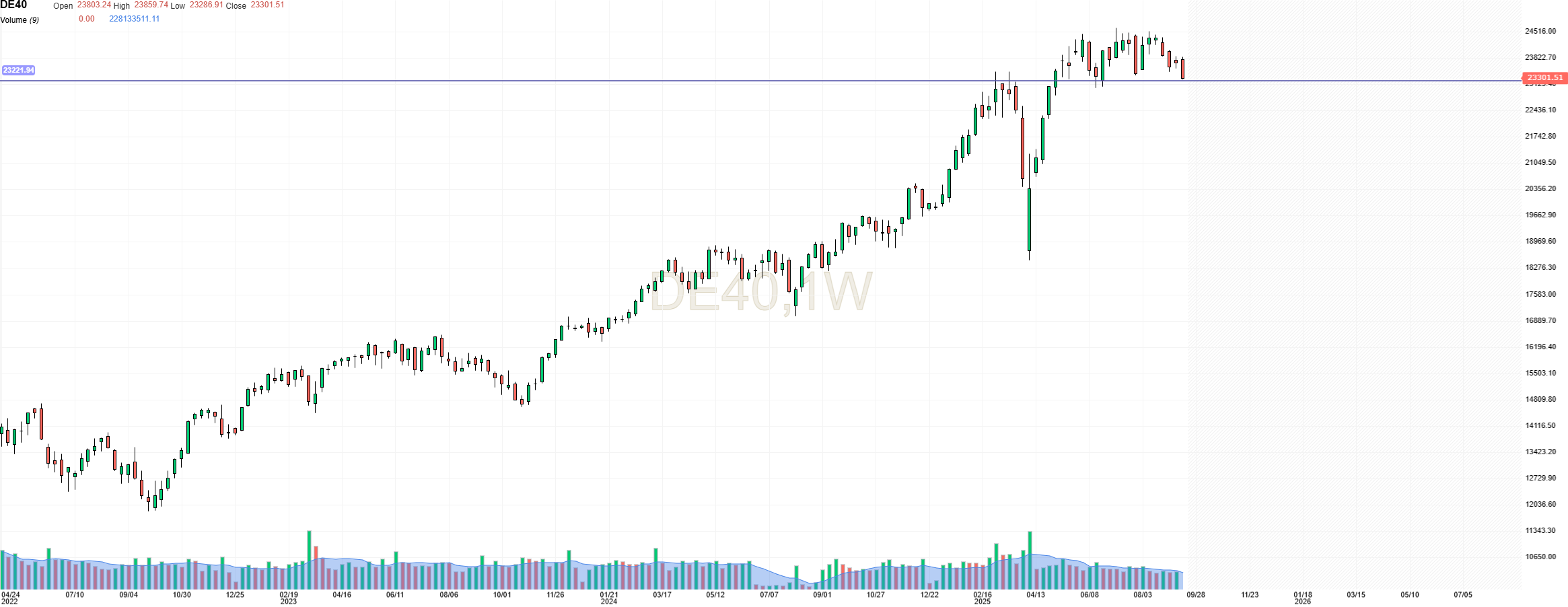Click the 10650.00 price axis label

(x=1540, y=557)
